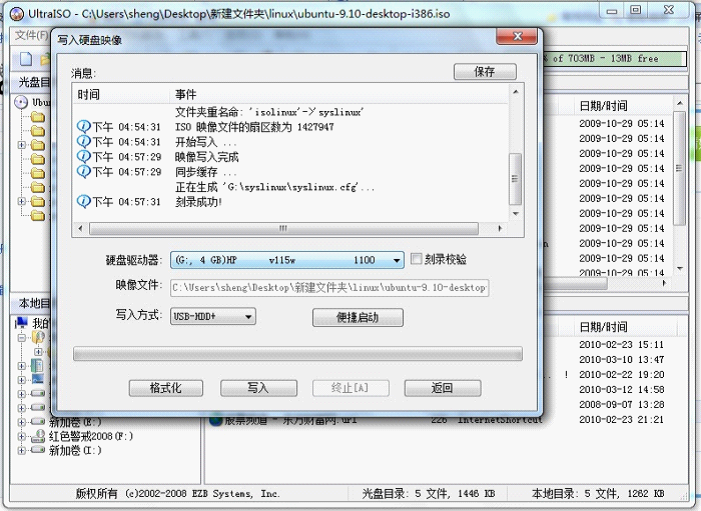Image resolution: width=701 pixels, height=511 pixels.
Task: Click the info icon beside '映像写入完成'
Action: (x=84, y=156)
